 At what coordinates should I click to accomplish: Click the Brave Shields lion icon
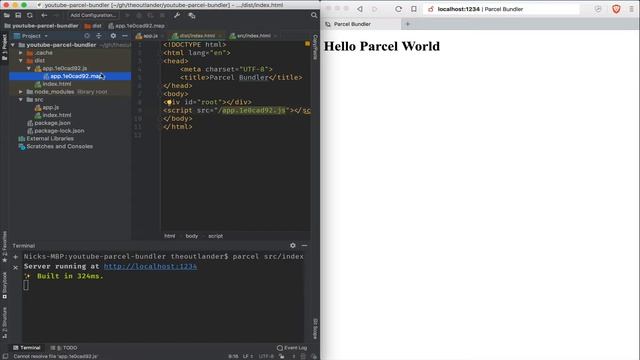616,9
